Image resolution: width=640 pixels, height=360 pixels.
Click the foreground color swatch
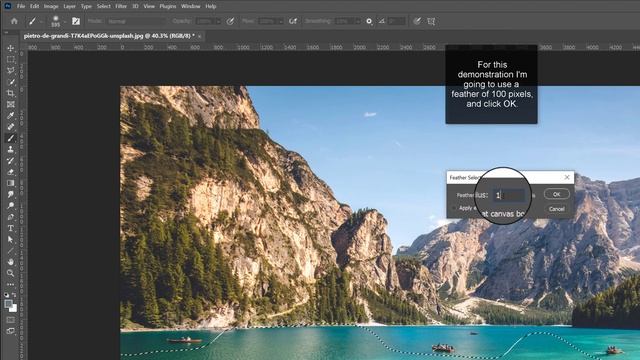(x=8, y=304)
